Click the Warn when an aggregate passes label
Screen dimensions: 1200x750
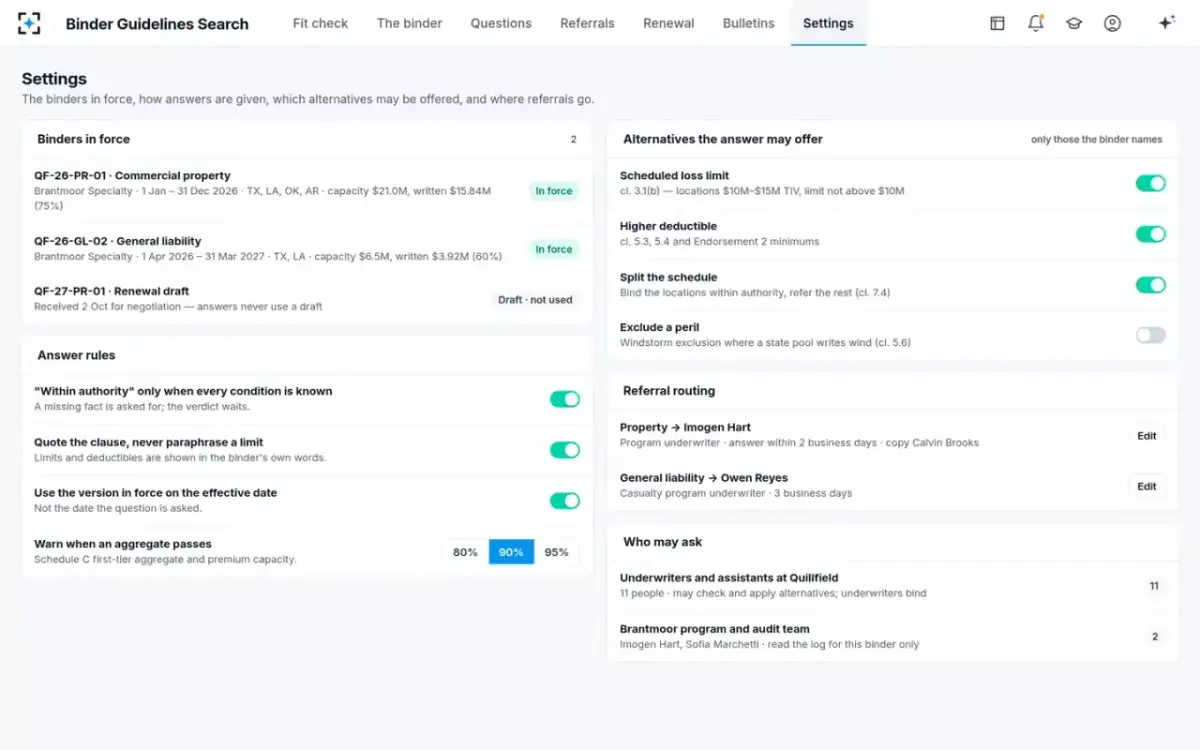[x=123, y=544]
